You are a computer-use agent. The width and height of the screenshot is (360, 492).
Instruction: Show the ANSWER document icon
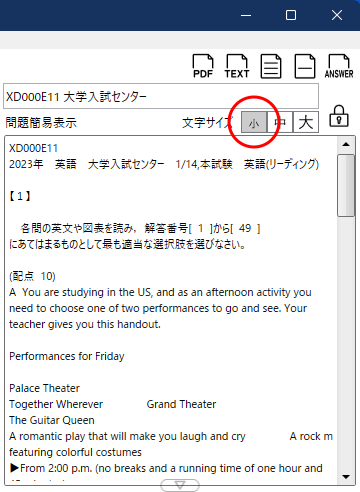coord(339,66)
